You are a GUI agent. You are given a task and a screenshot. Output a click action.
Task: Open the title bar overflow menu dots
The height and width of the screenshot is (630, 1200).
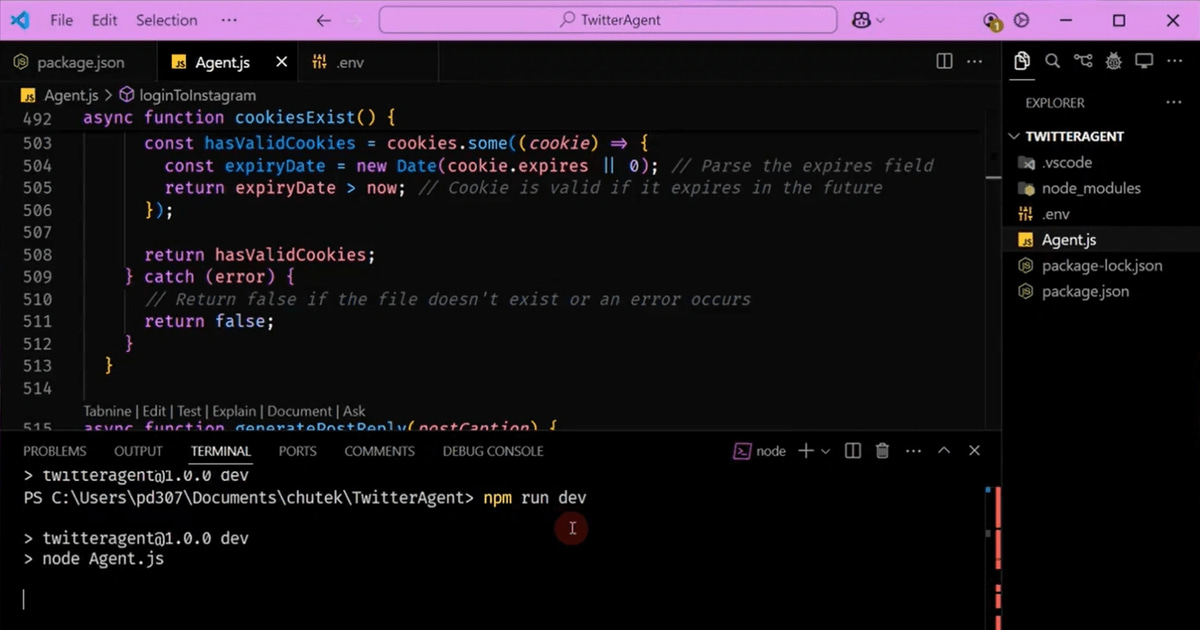pos(229,20)
